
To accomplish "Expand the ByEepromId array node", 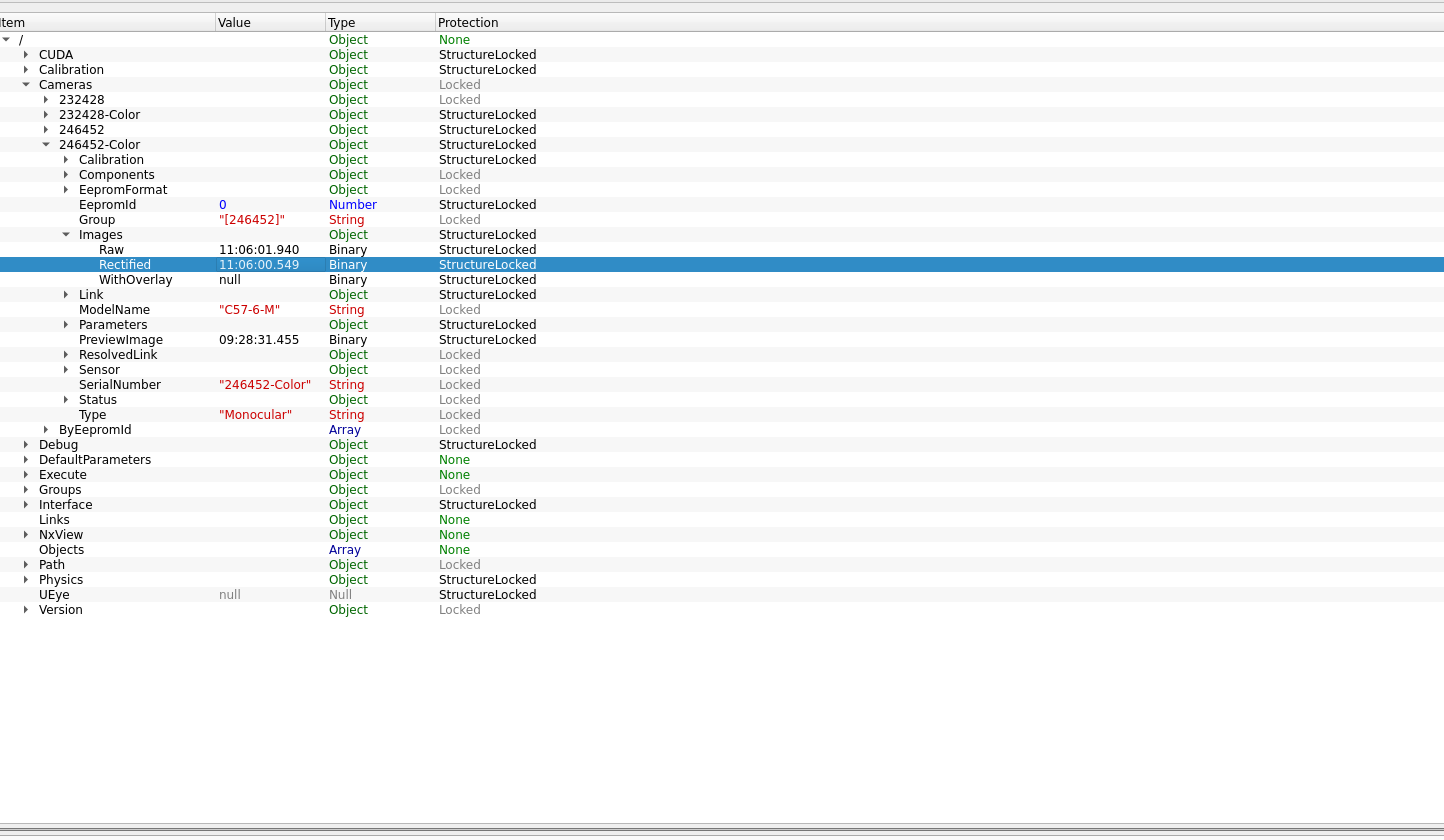I will [46, 430].
